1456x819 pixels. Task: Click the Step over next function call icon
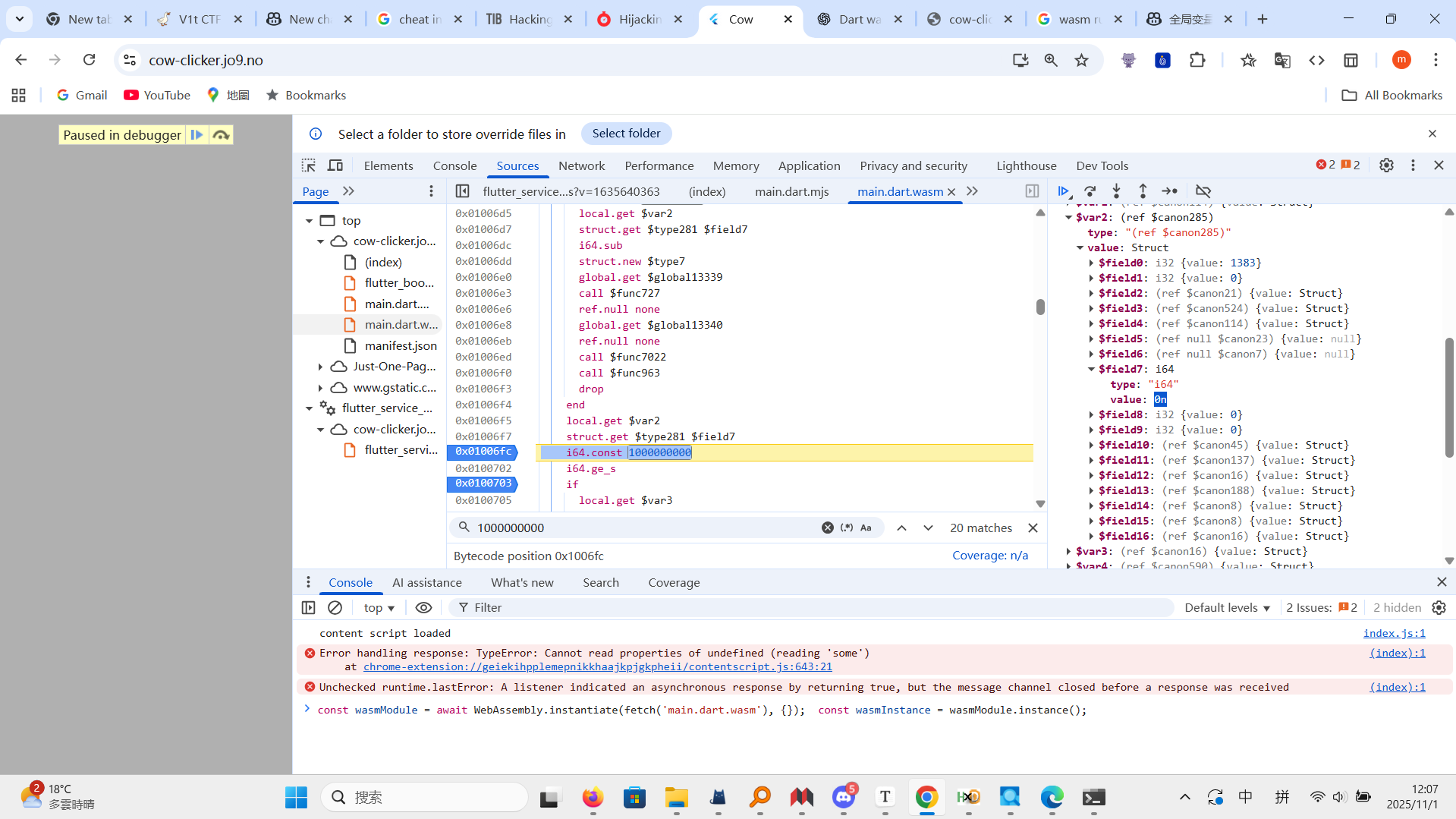pos(1090,191)
